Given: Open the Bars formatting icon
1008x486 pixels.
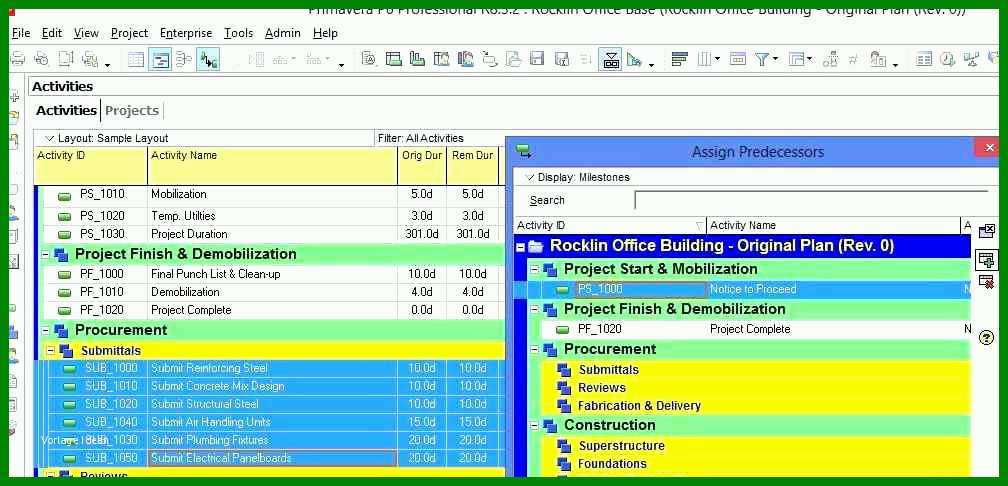Looking at the screenshot, I should pos(680,60).
